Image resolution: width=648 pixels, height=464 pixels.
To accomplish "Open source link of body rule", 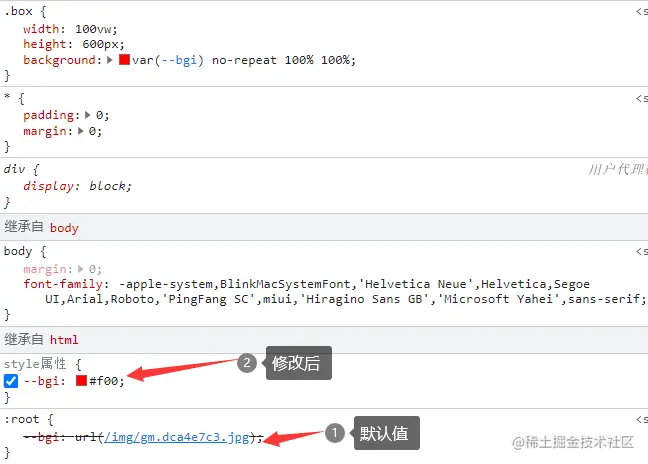I will pyautogui.click(x=642, y=251).
